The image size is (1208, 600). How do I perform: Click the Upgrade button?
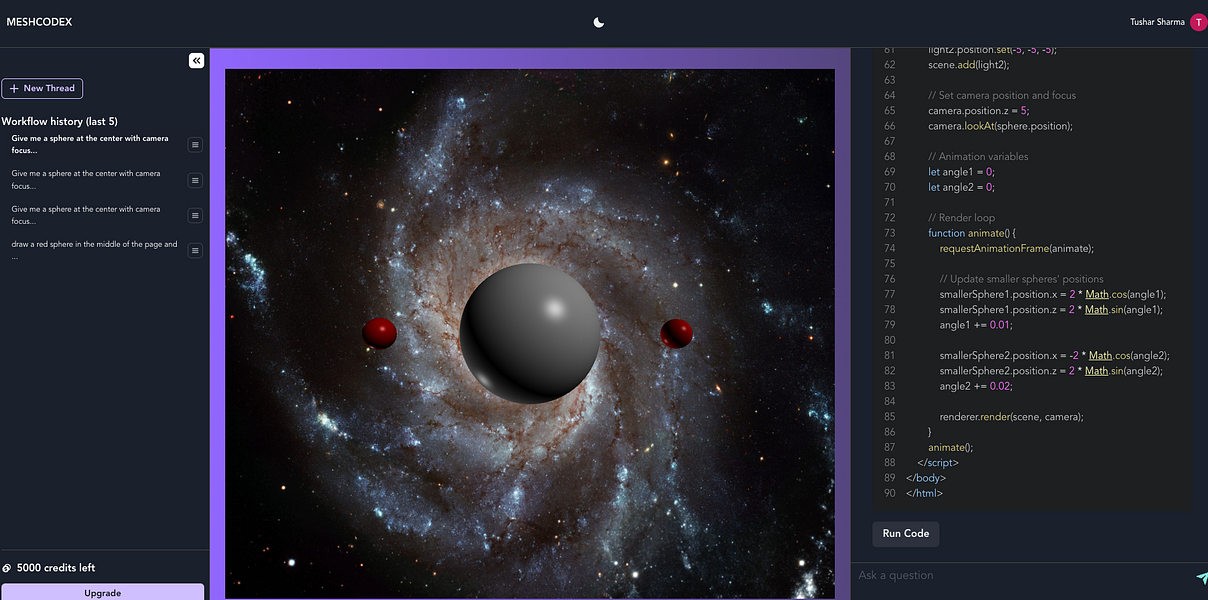(102, 592)
